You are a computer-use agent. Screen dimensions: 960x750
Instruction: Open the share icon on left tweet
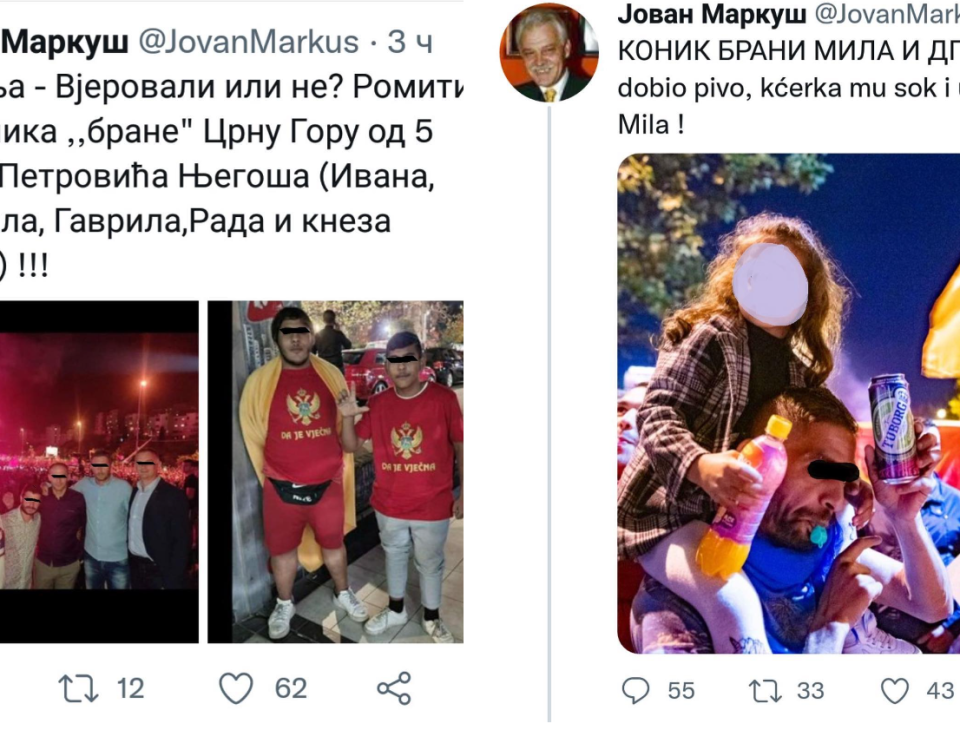(x=394, y=688)
